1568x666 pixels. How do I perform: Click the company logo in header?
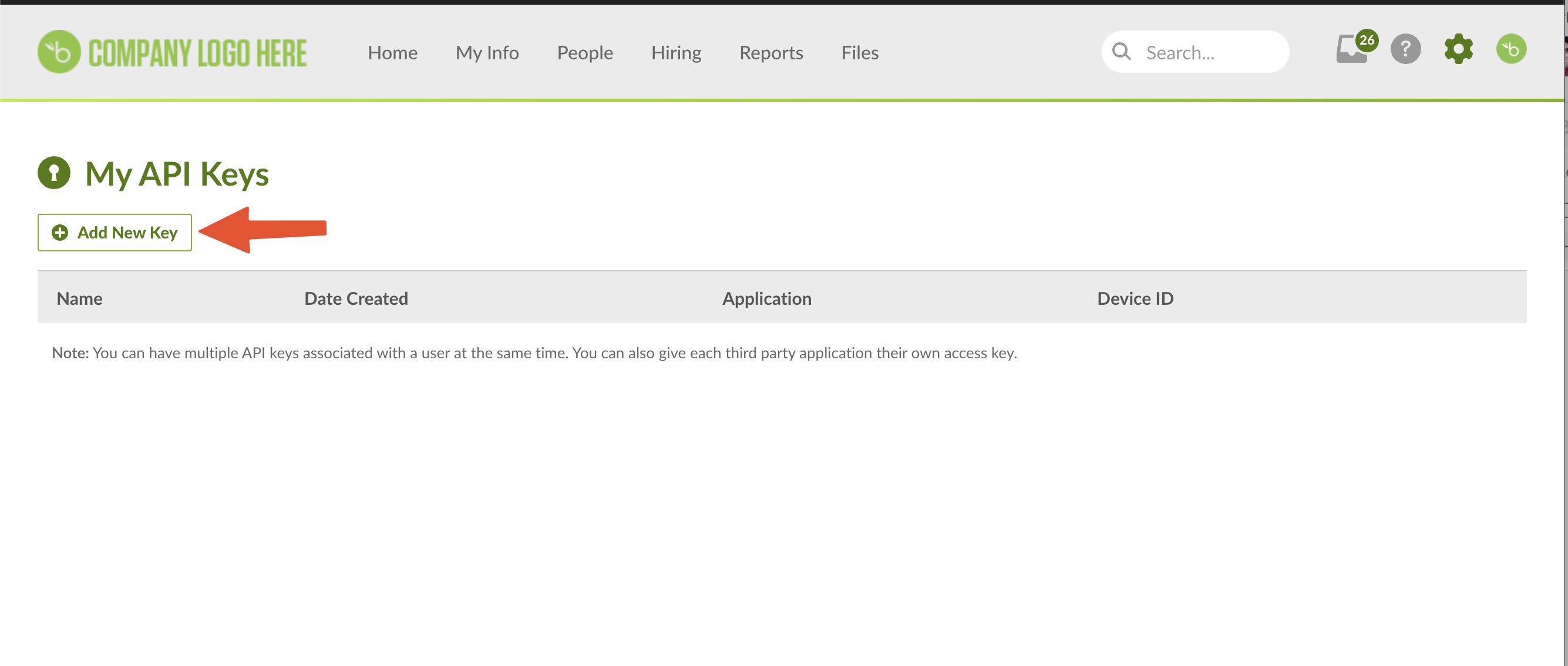pos(172,52)
